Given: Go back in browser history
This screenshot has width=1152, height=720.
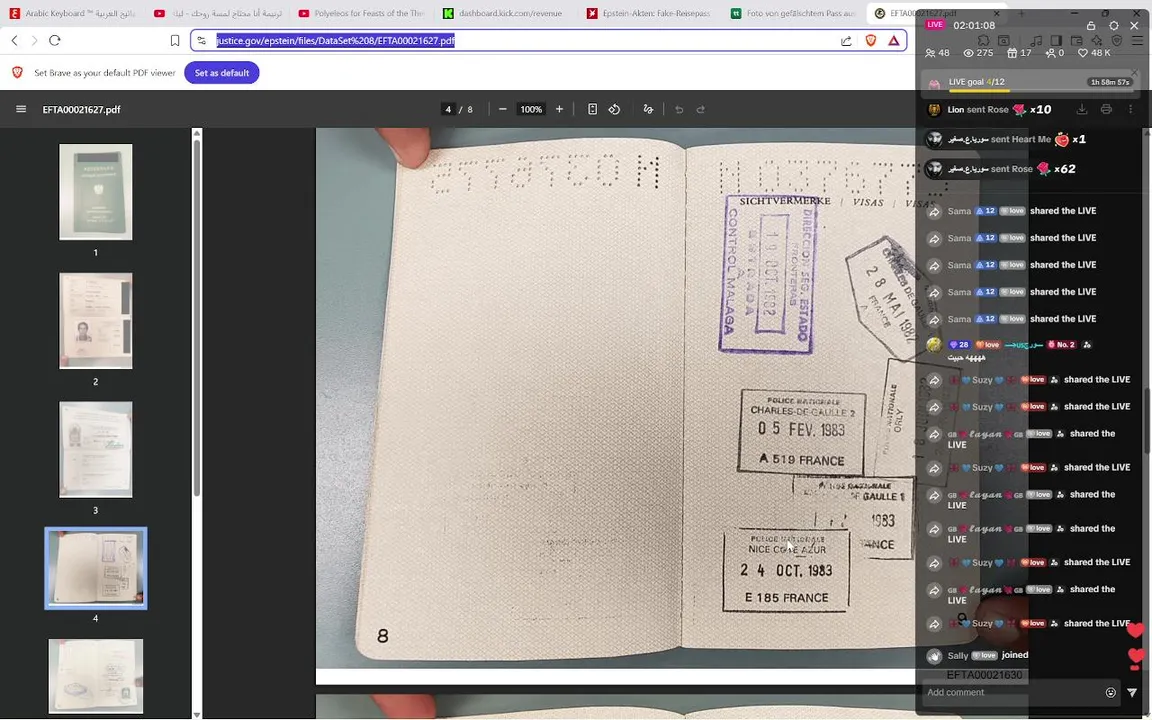Looking at the screenshot, I should click(x=15, y=40).
